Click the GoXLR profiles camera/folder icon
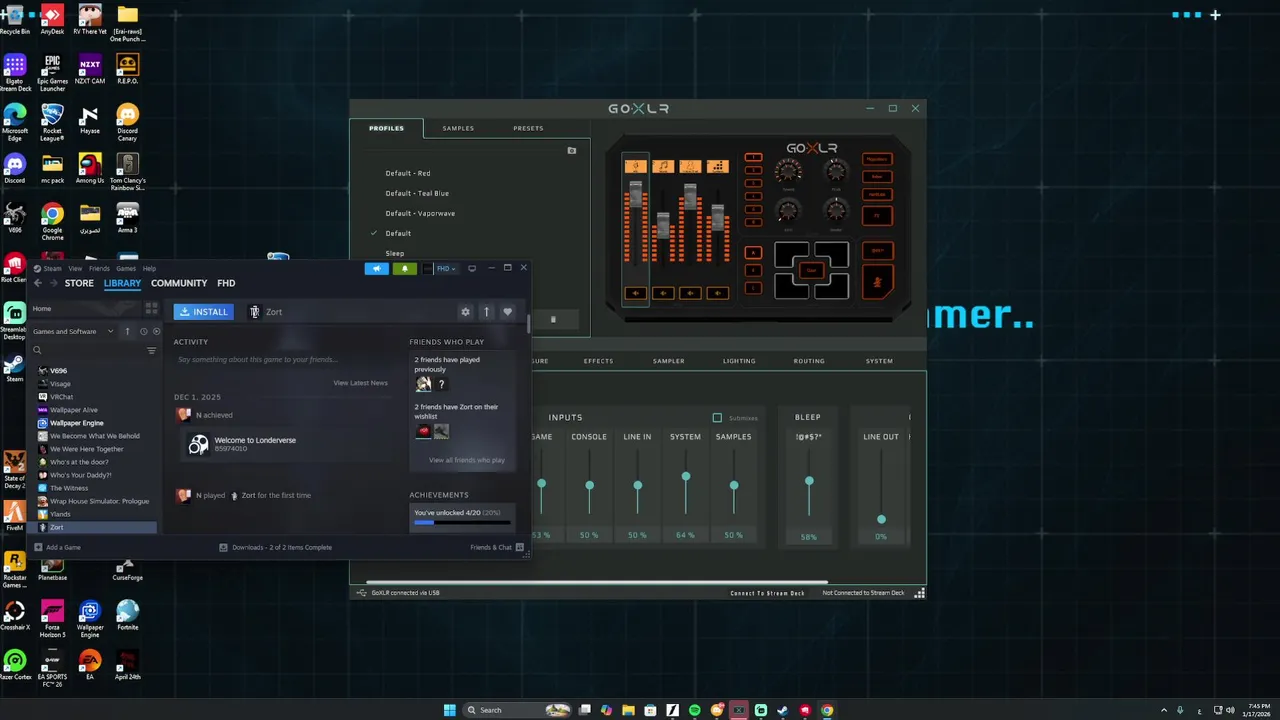The image size is (1280, 720). click(572, 150)
